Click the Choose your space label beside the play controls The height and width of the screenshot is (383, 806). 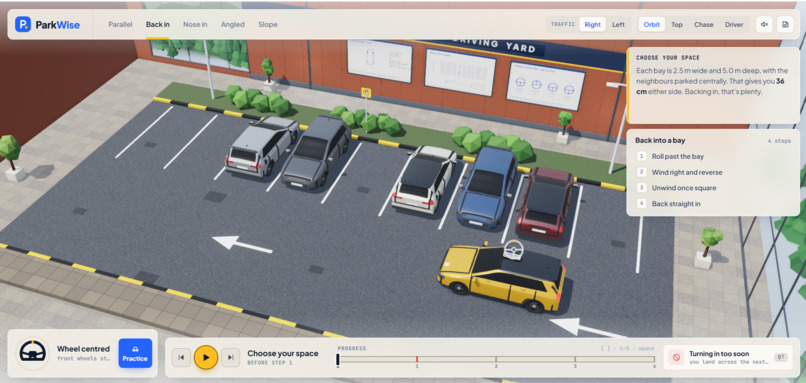click(283, 353)
